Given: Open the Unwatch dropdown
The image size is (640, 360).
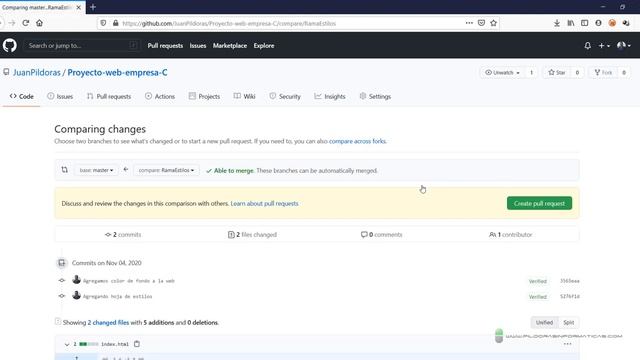Looking at the screenshot, I should (x=502, y=72).
